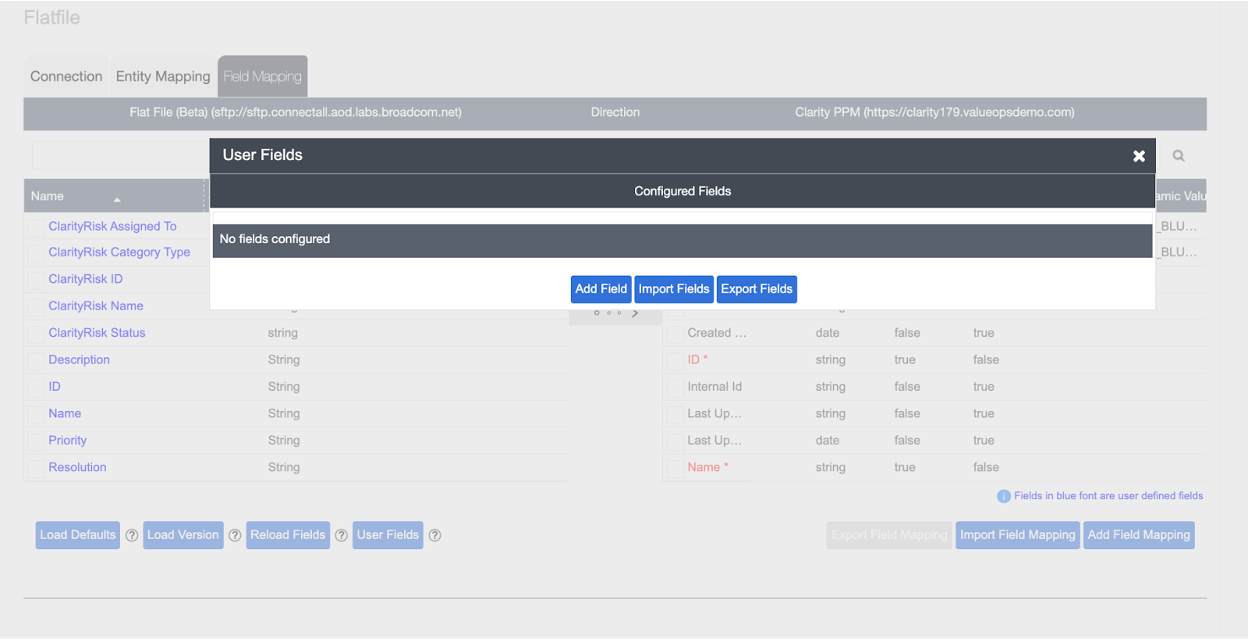Sort by the Name column arrow
1248x640 pixels.
coord(117,200)
